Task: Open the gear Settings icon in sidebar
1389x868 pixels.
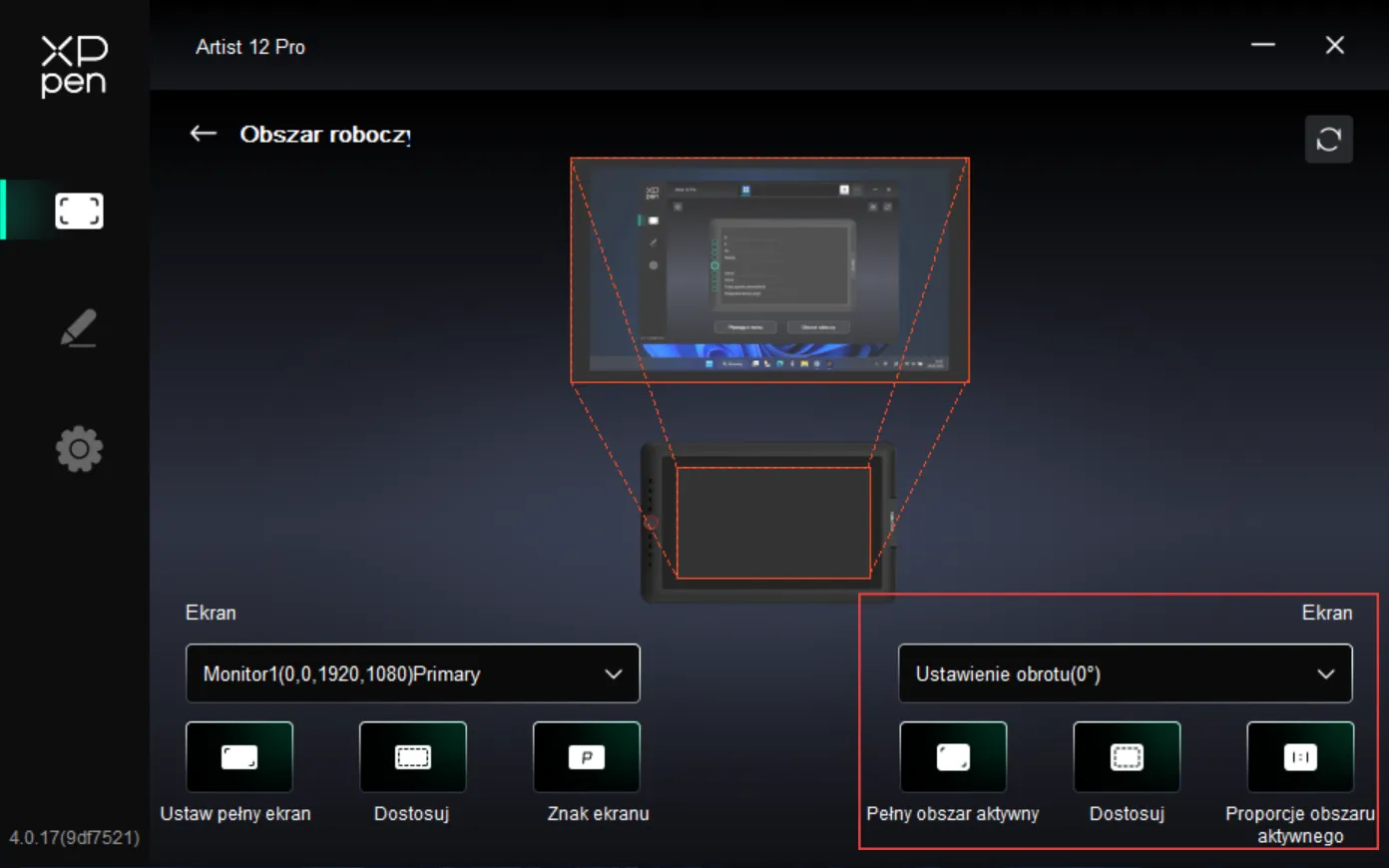Action: [79, 450]
